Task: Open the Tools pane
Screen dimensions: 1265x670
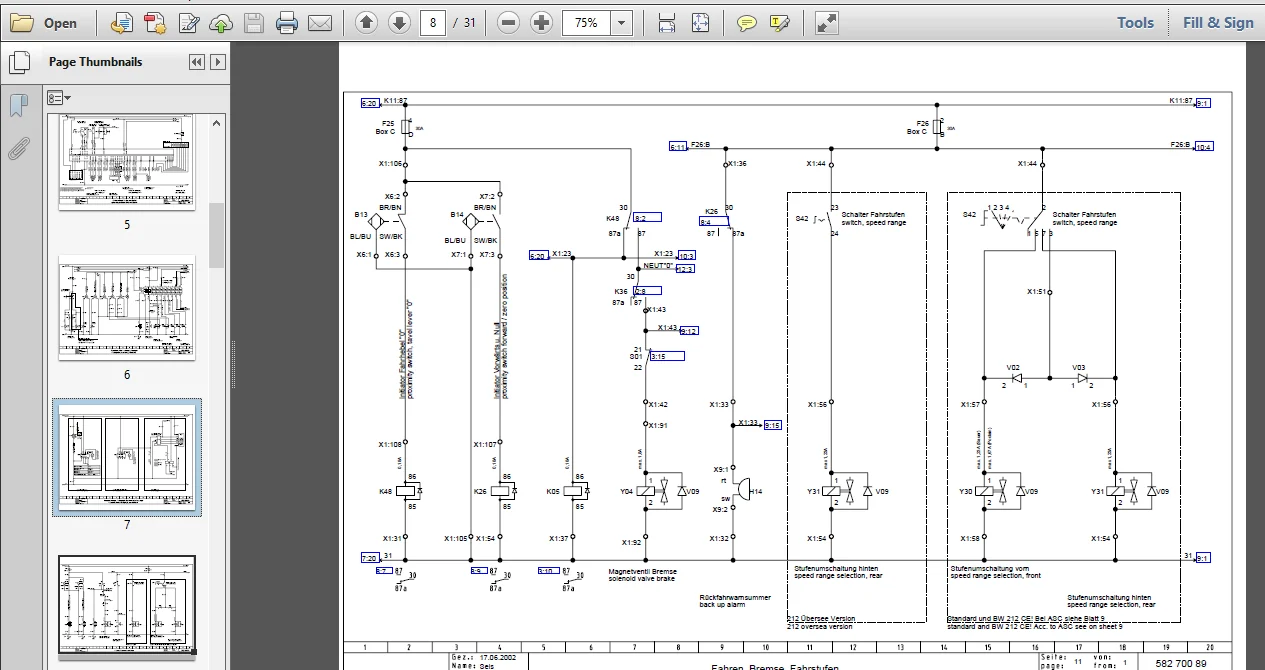Action: tap(1135, 22)
